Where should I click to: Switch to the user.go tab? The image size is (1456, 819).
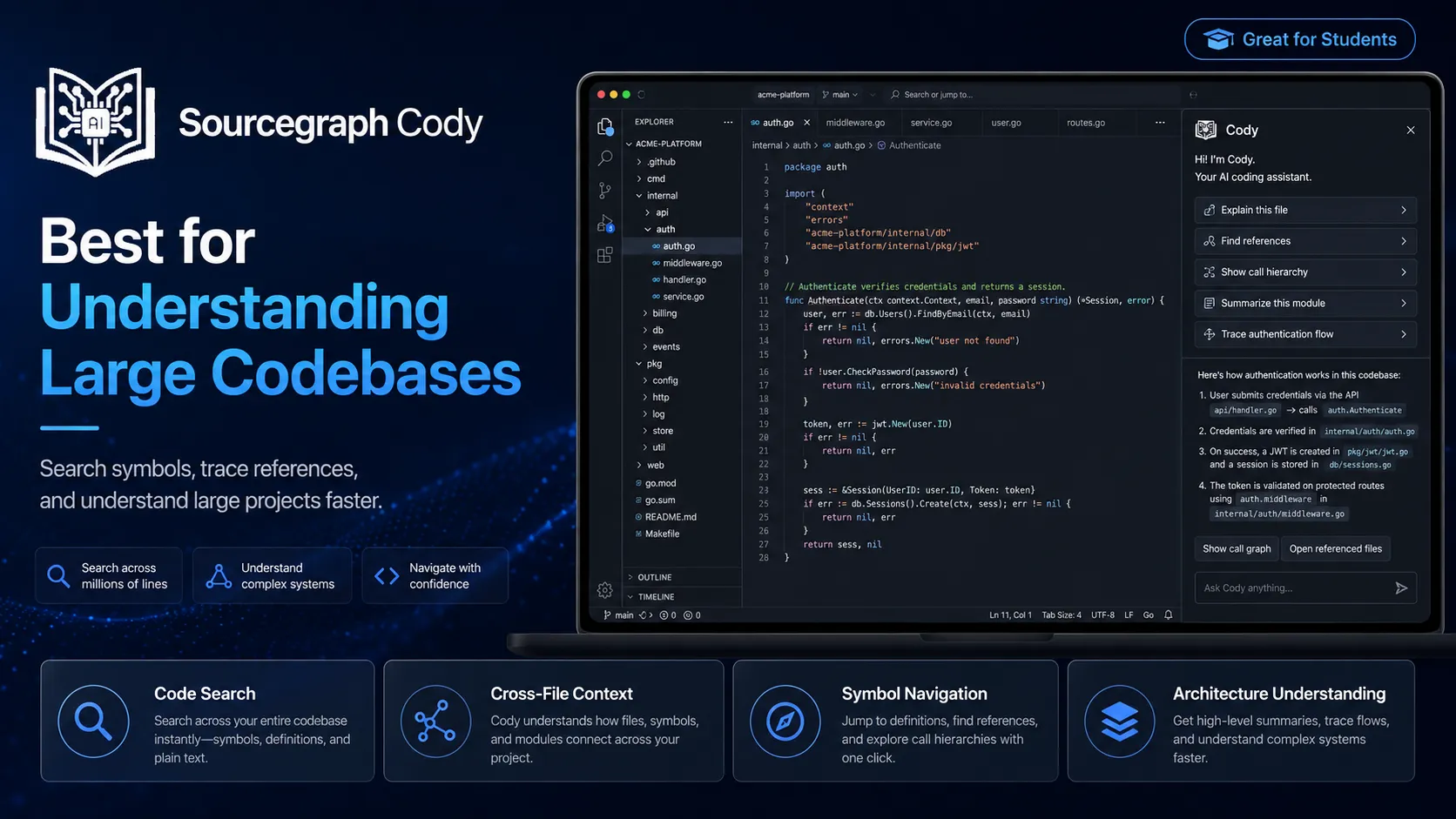pyautogui.click(x=1006, y=123)
